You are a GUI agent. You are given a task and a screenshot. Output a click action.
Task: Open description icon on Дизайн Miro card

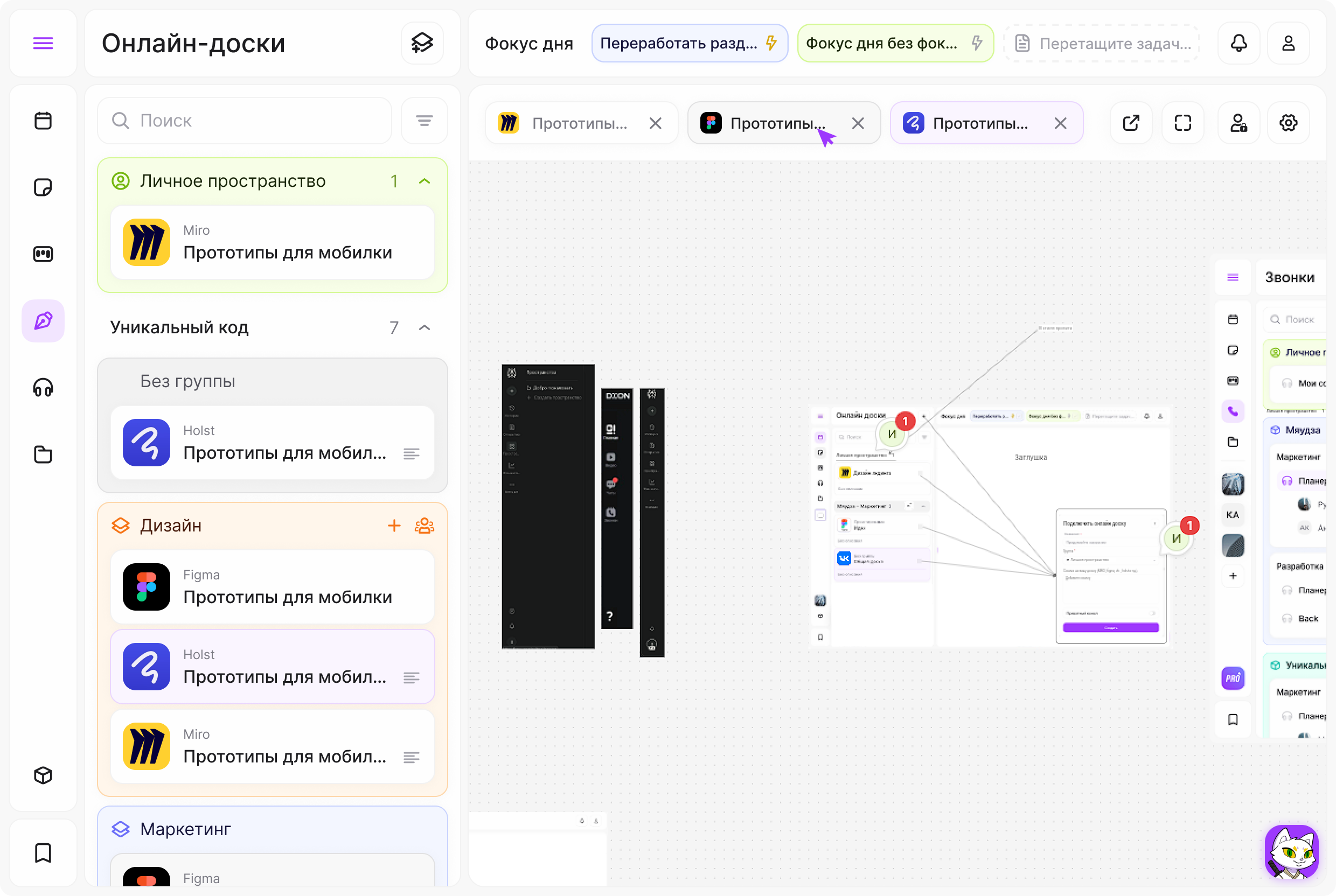(412, 757)
